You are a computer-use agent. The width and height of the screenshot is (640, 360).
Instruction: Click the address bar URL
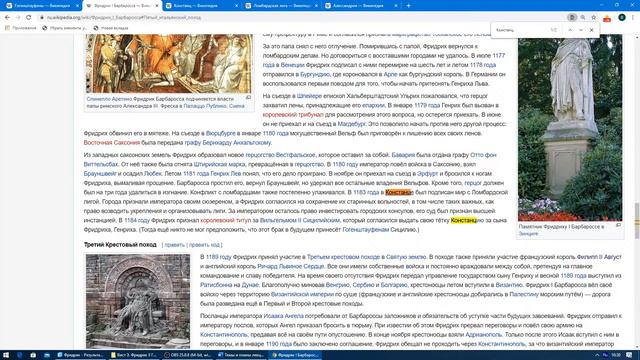(124, 18)
